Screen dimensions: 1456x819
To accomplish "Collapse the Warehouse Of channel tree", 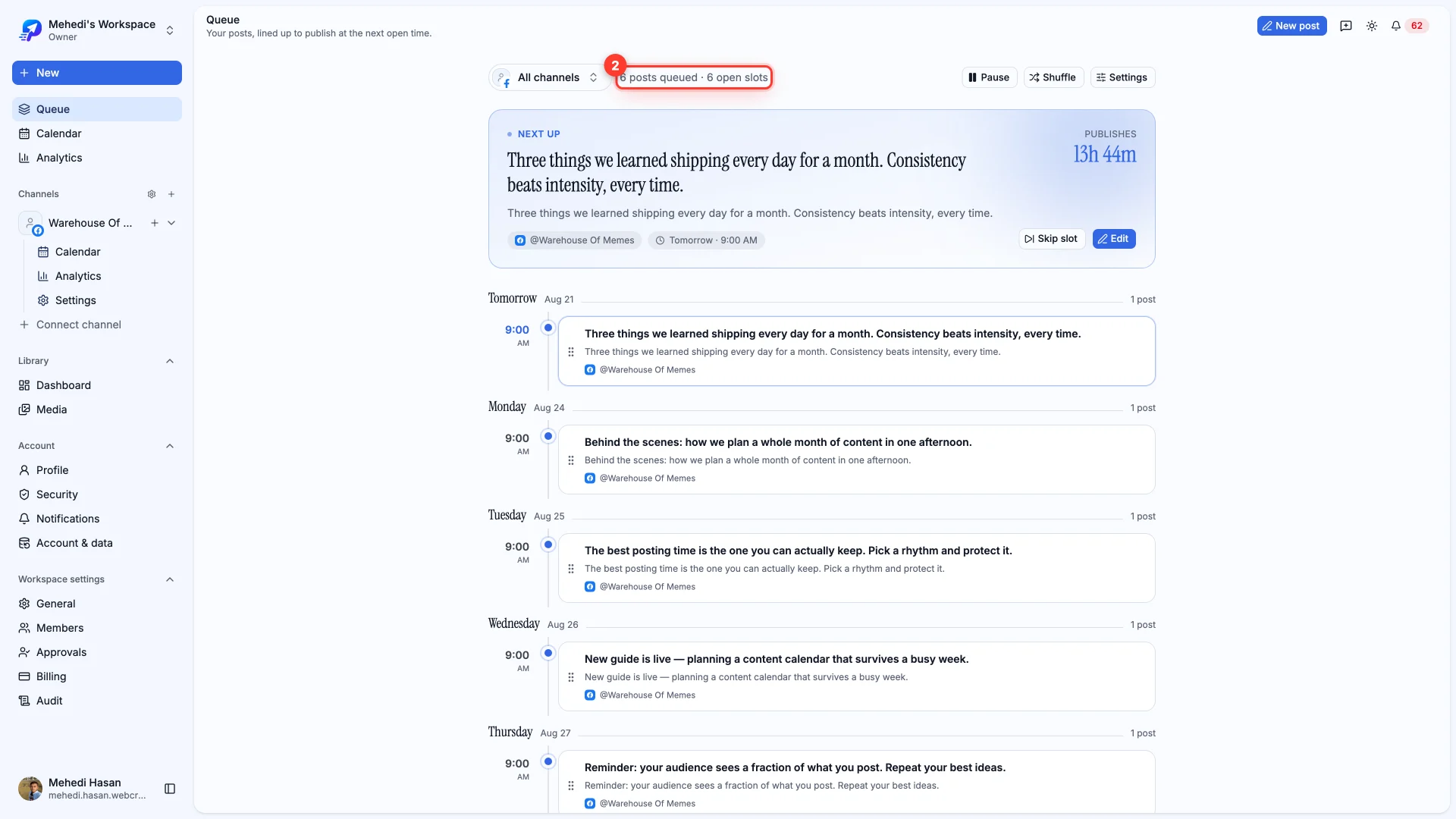I will 171,223.
